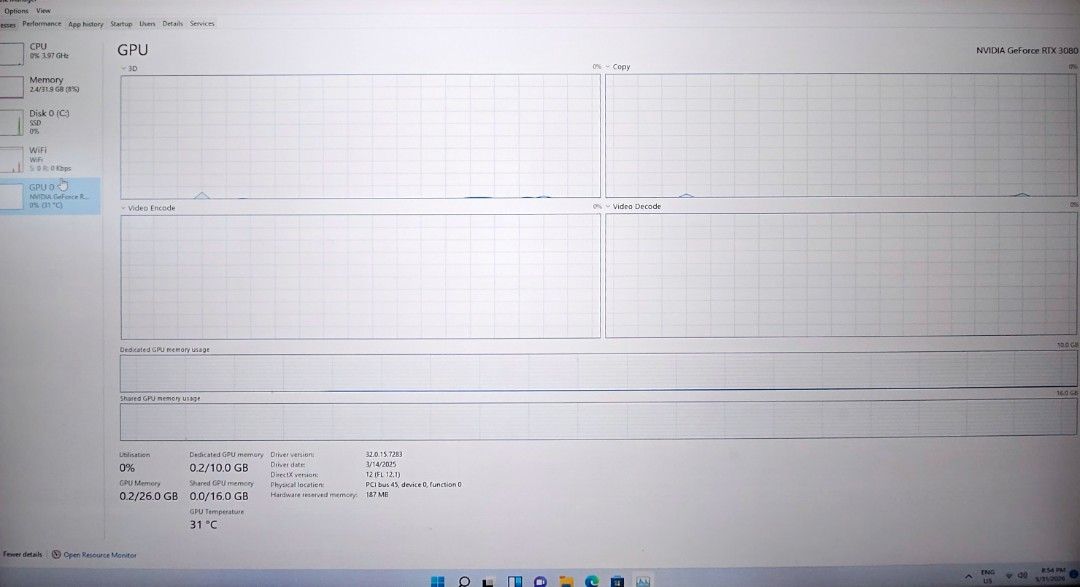The width and height of the screenshot is (1080, 587).
Task: Switch to the Startup tab
Action: [121, 24]
